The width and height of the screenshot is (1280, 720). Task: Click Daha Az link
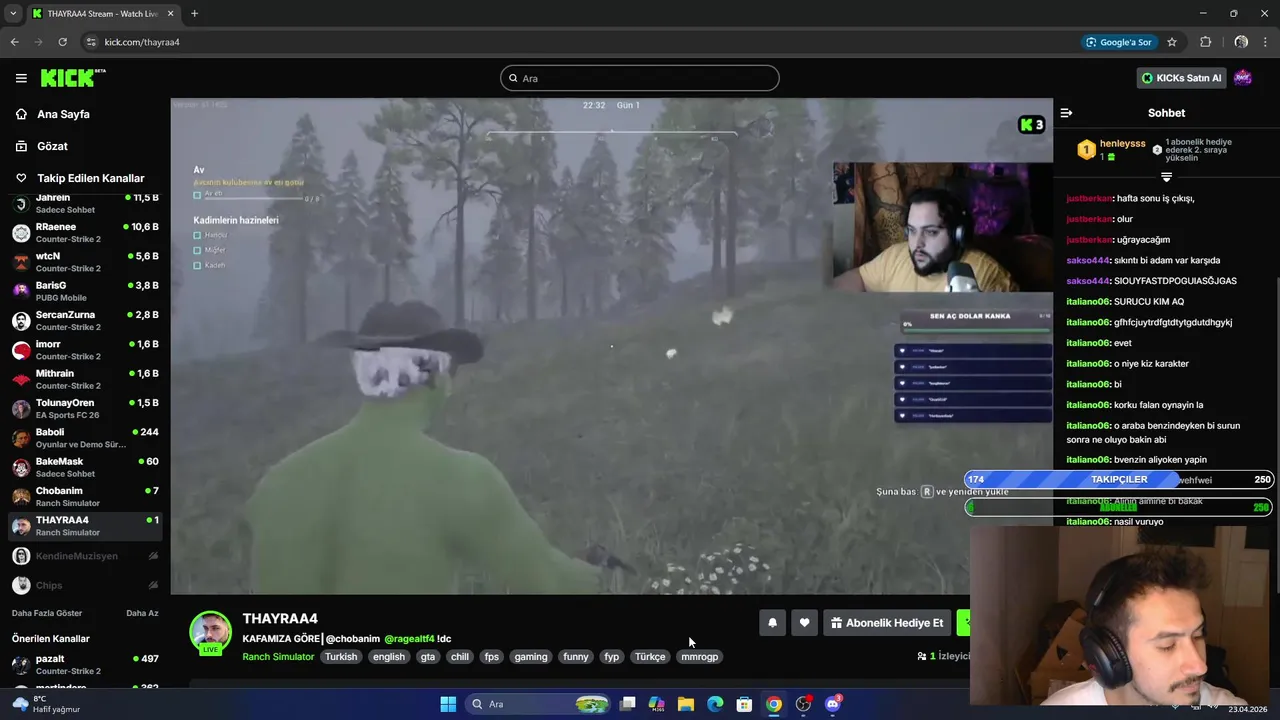click(142, 613)
